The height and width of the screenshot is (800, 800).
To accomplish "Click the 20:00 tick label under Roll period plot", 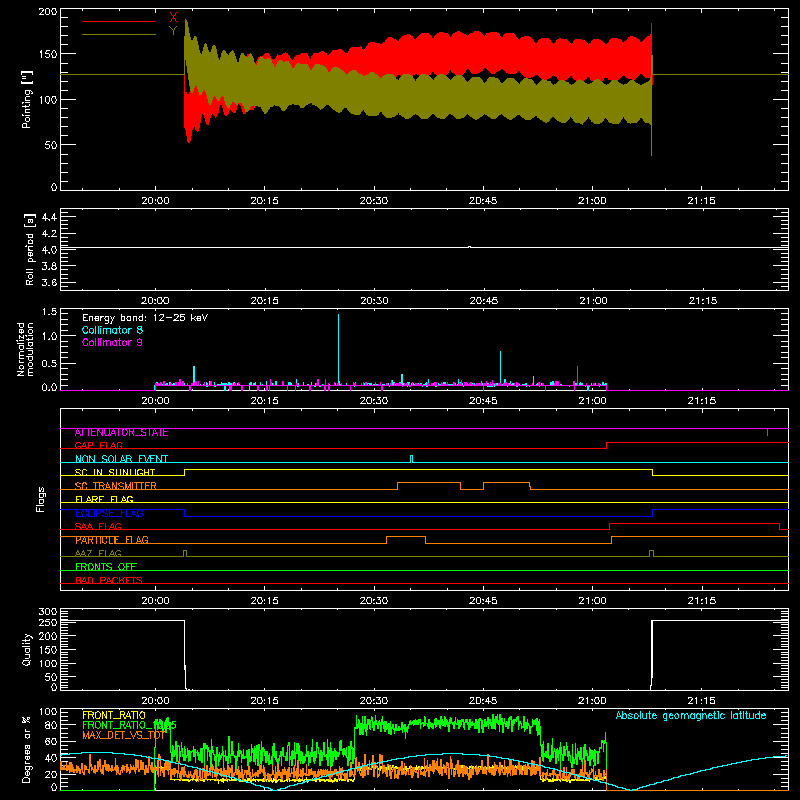I will tap(155, 301).
